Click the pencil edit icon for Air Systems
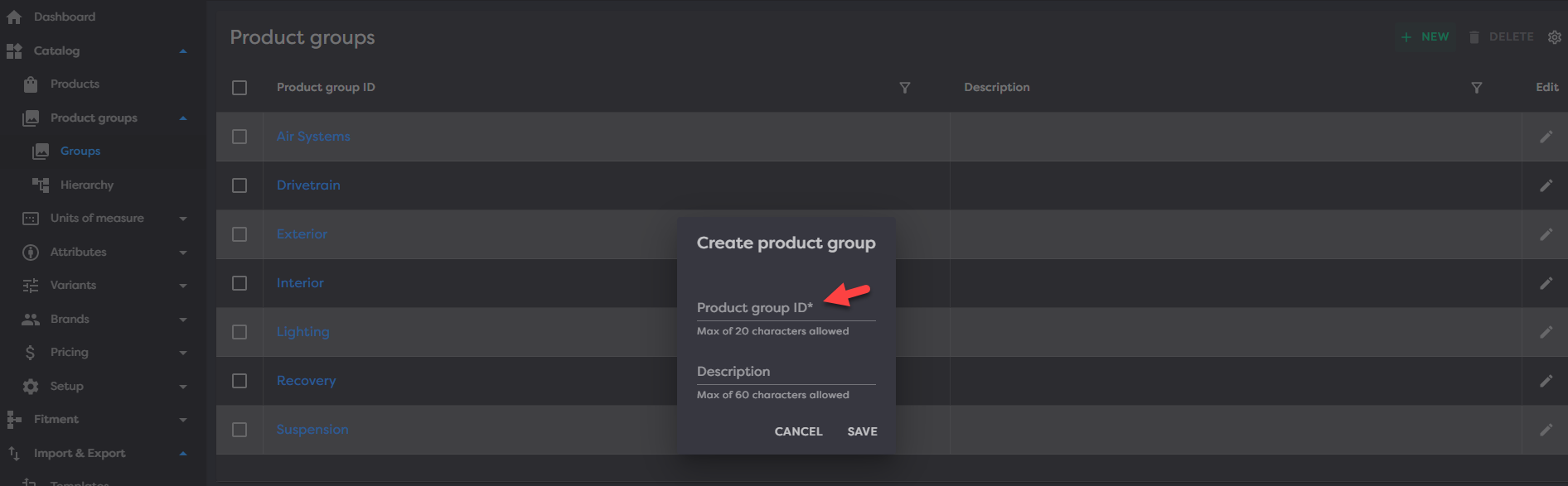Screen dimensions: 1568x486 tap(1546, 137)
